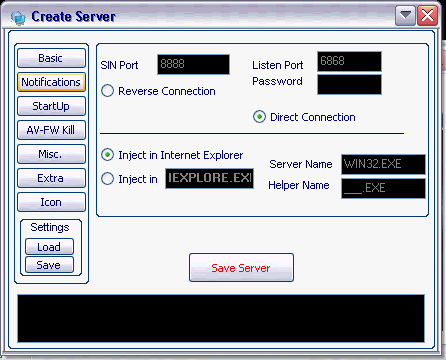This screenshot has width=446, height=360.
Task: Click the Save settings button
Action: [49, 265]
